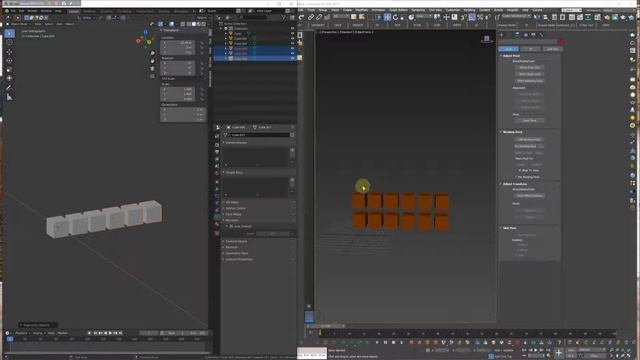
Task: Open the Material properties tab in Blender
Action: (217, 224)
